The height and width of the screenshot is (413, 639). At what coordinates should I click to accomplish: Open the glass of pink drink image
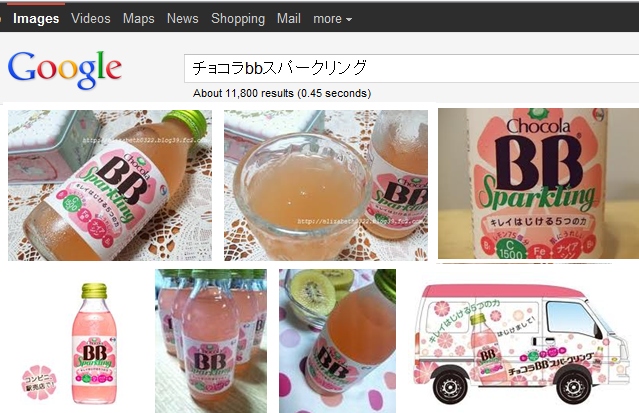tap(326, 185)
